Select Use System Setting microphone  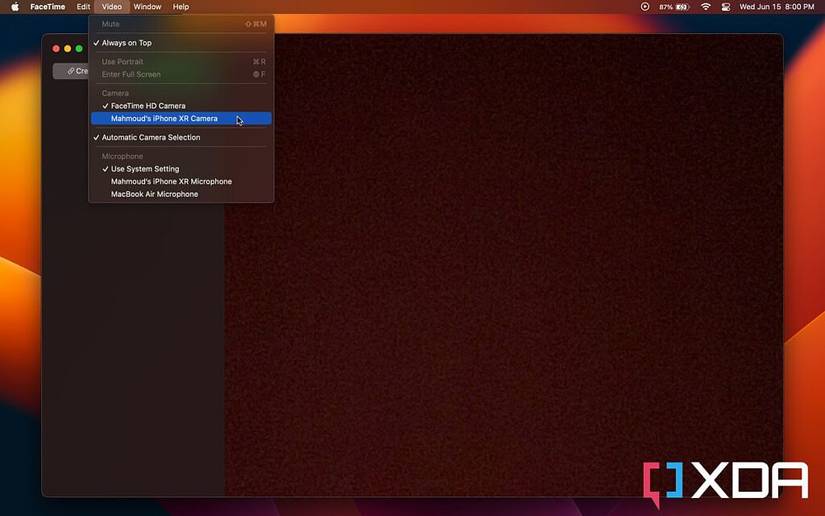click(181, 169)
